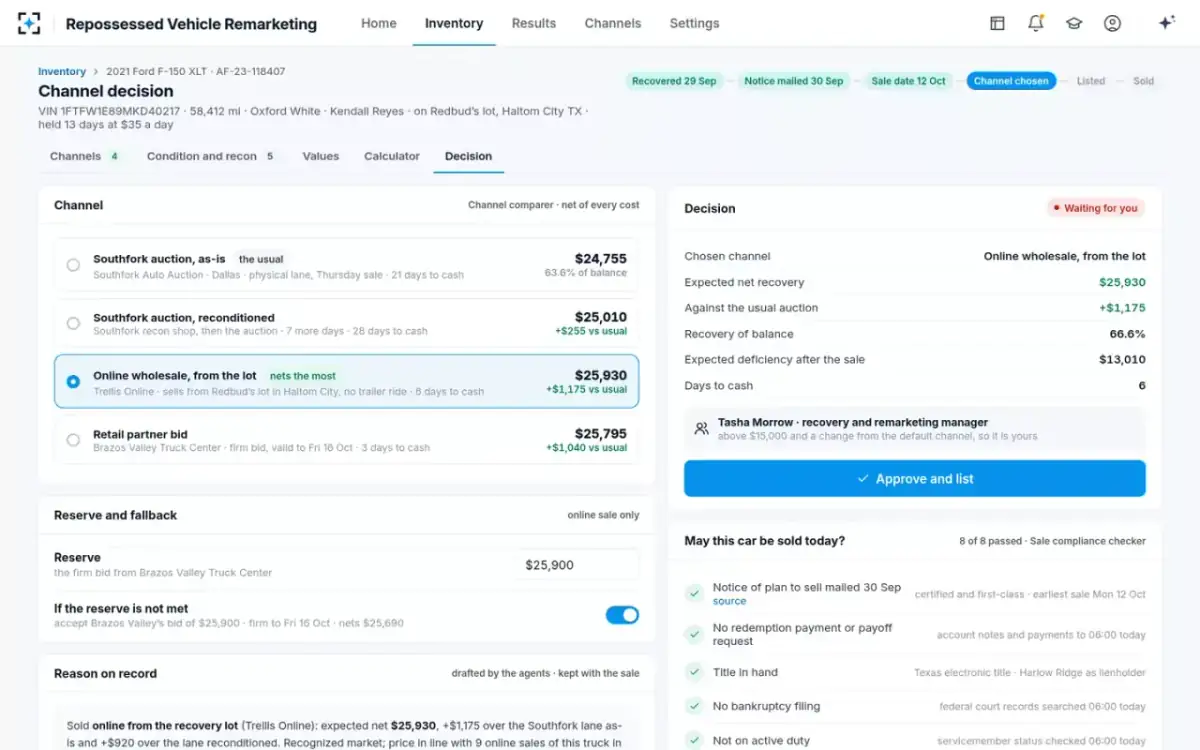Click '8 of 8 passed · Sale compliance checker'
Screen dimensions: 1200x750
coord(1052,541)
